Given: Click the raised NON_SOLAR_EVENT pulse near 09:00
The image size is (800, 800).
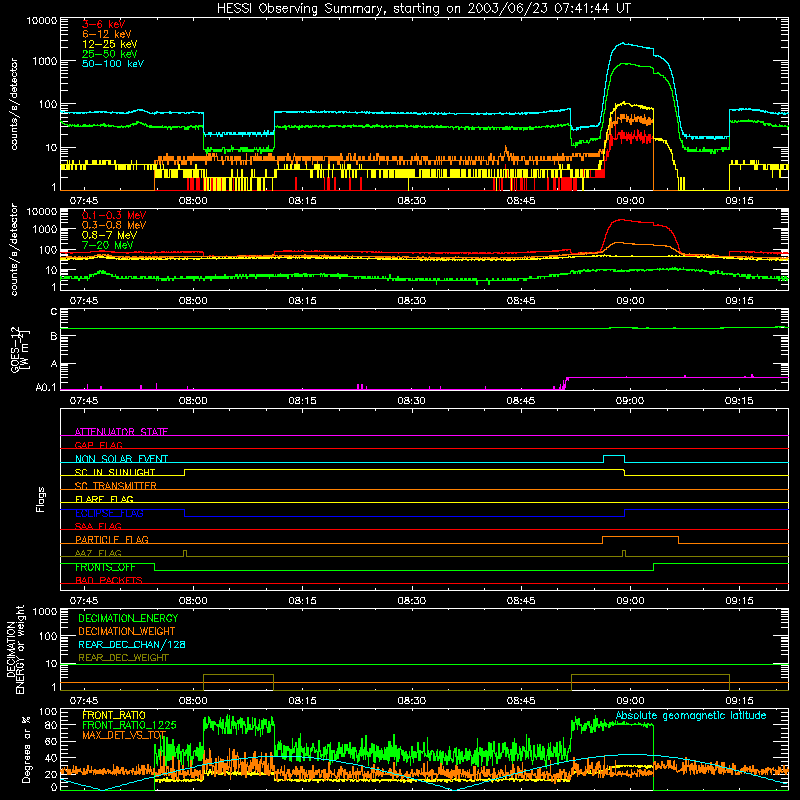Looking at the screenshot, I should tap(614, 456).
